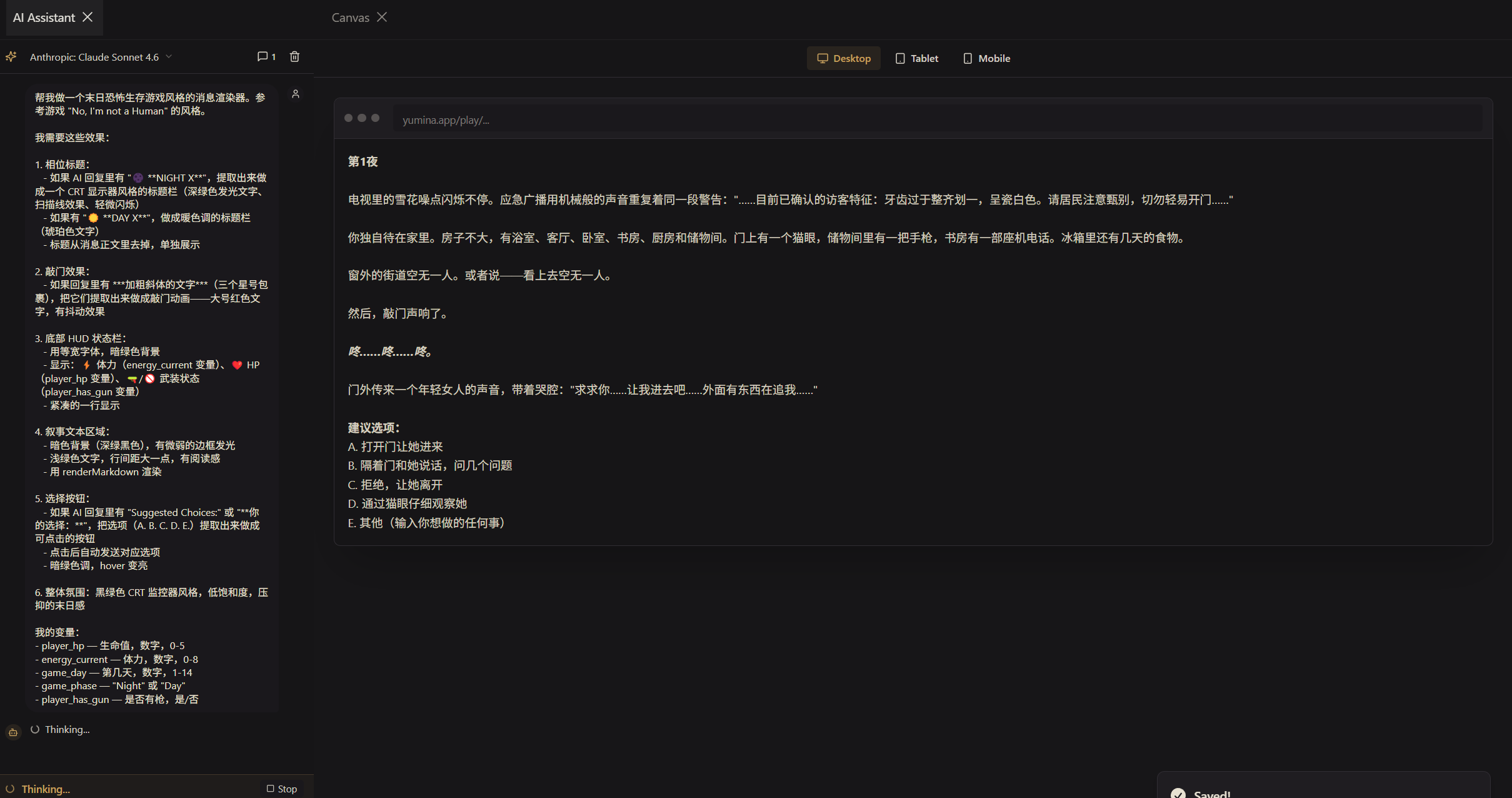Click the robot assistant avatar near Thinking indicator
The image size is (1512, 798).
[13, 732]
